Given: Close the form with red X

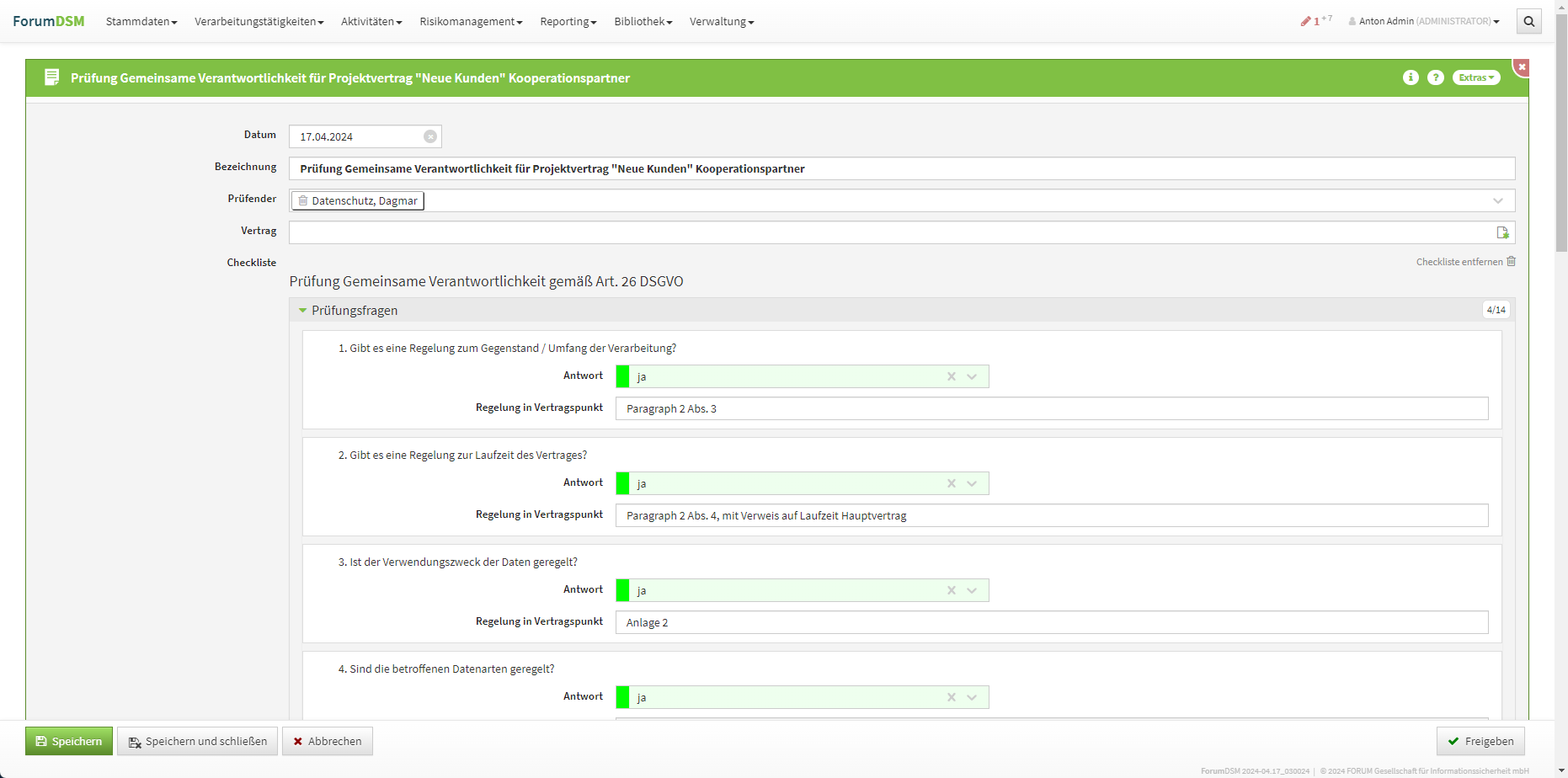Looking at the screenshot, I should [1522, 67].
